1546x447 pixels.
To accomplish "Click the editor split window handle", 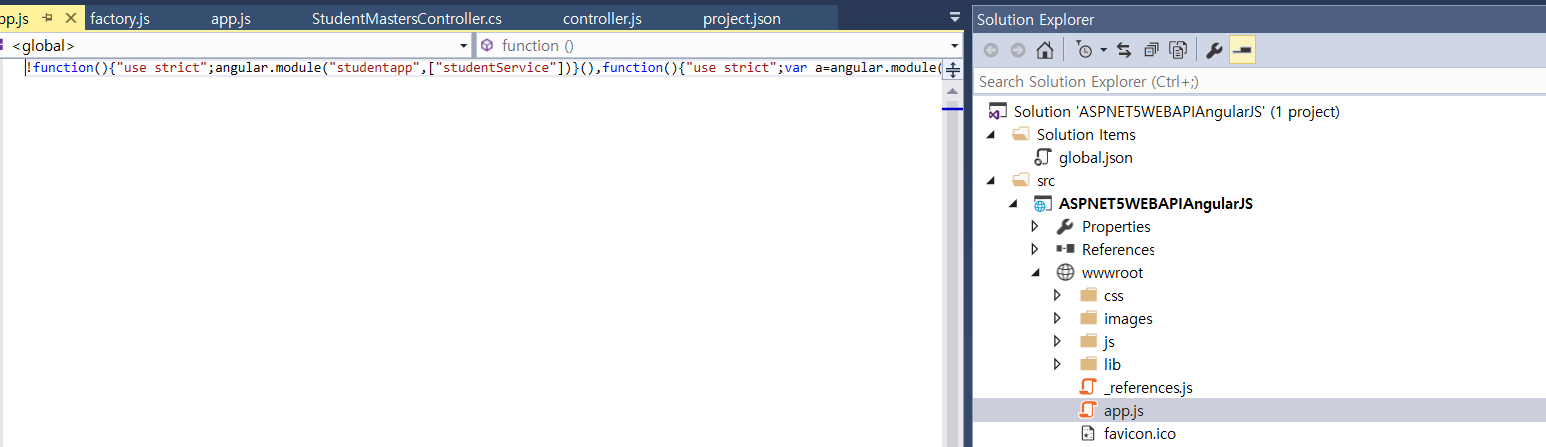I will click(953, 69).
